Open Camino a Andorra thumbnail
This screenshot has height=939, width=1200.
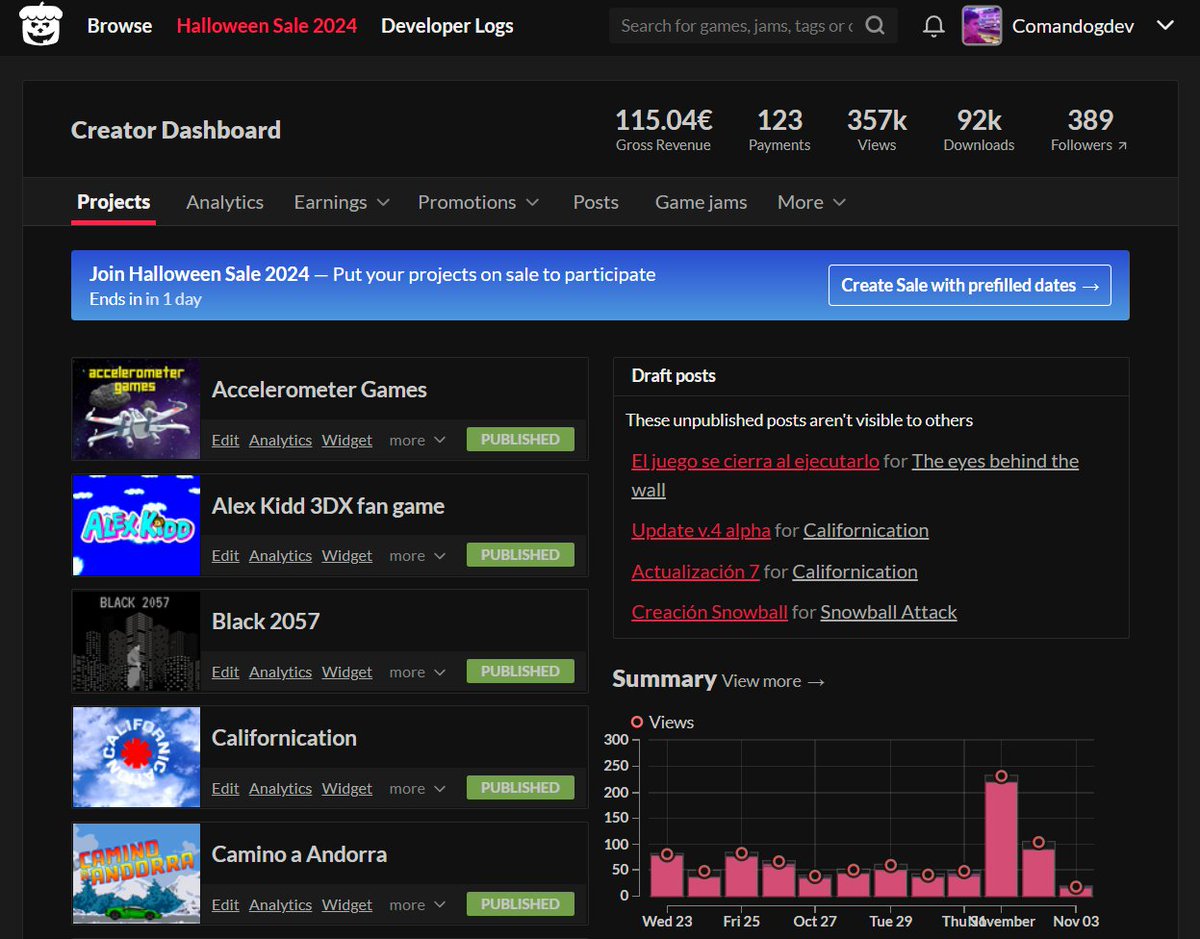(x=137, y=873)
